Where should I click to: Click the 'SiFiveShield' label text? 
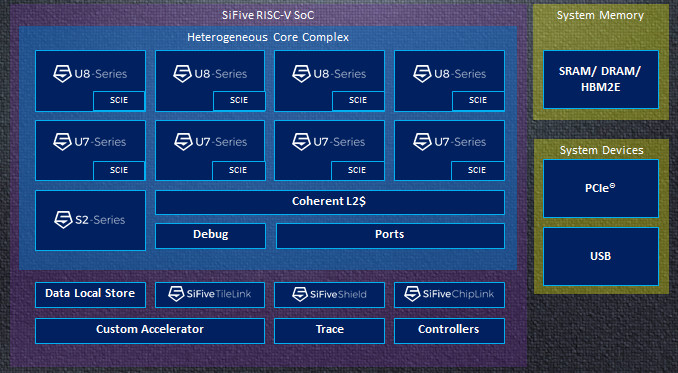[x=338, y=294]
